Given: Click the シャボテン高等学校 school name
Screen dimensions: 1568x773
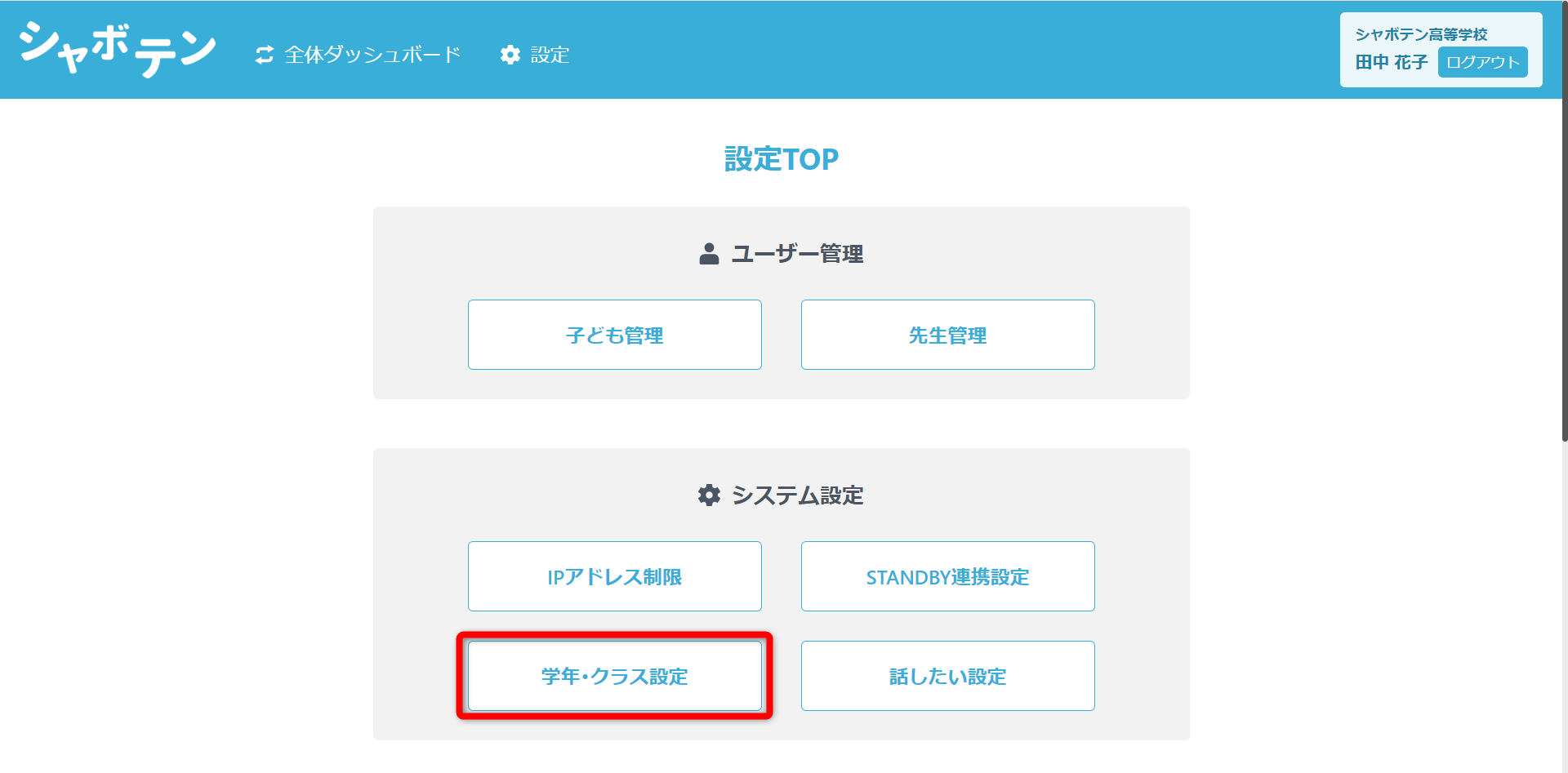Looking at the screenshot, I should 1421,34.
